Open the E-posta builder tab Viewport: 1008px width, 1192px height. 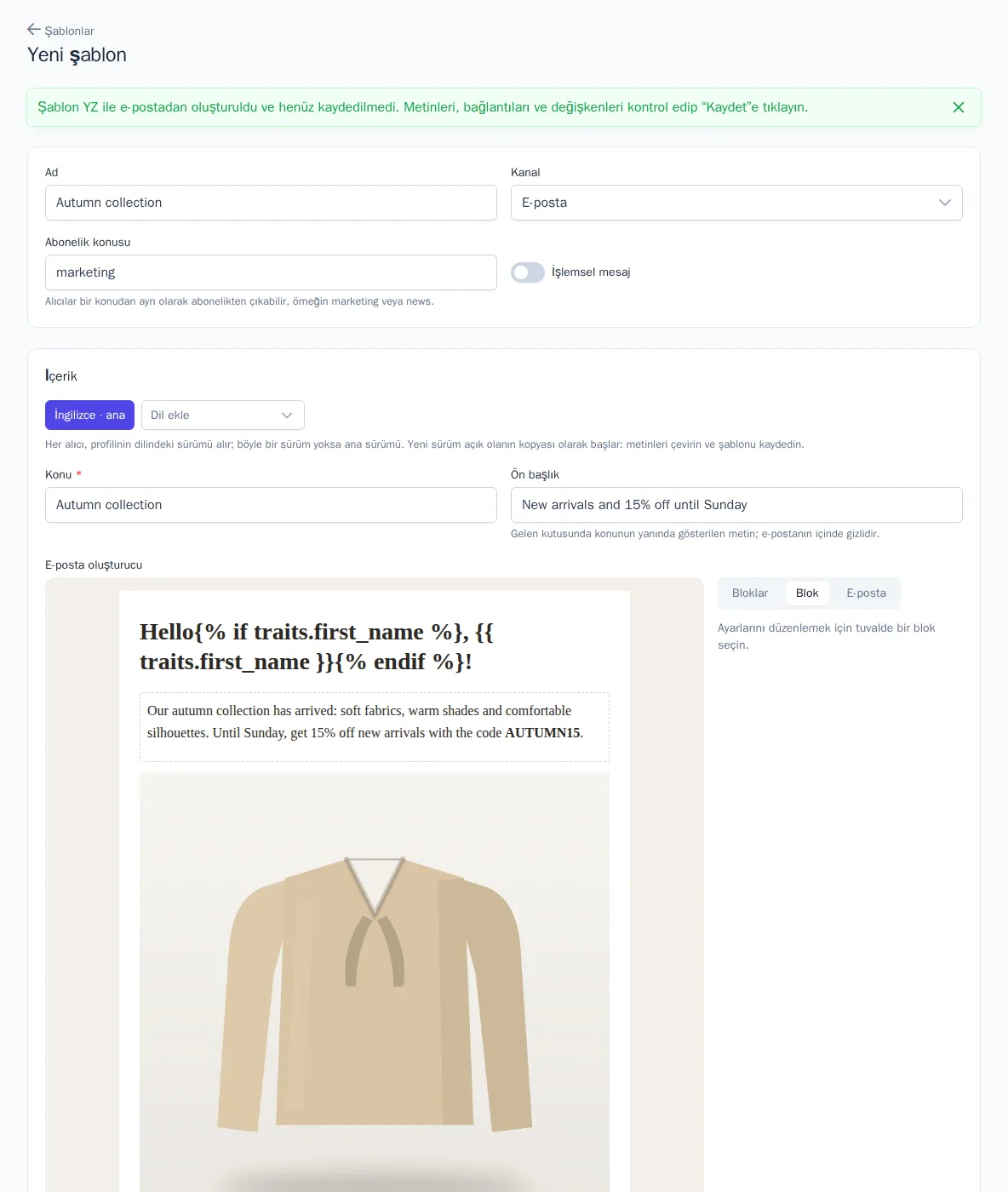[866, 593]
